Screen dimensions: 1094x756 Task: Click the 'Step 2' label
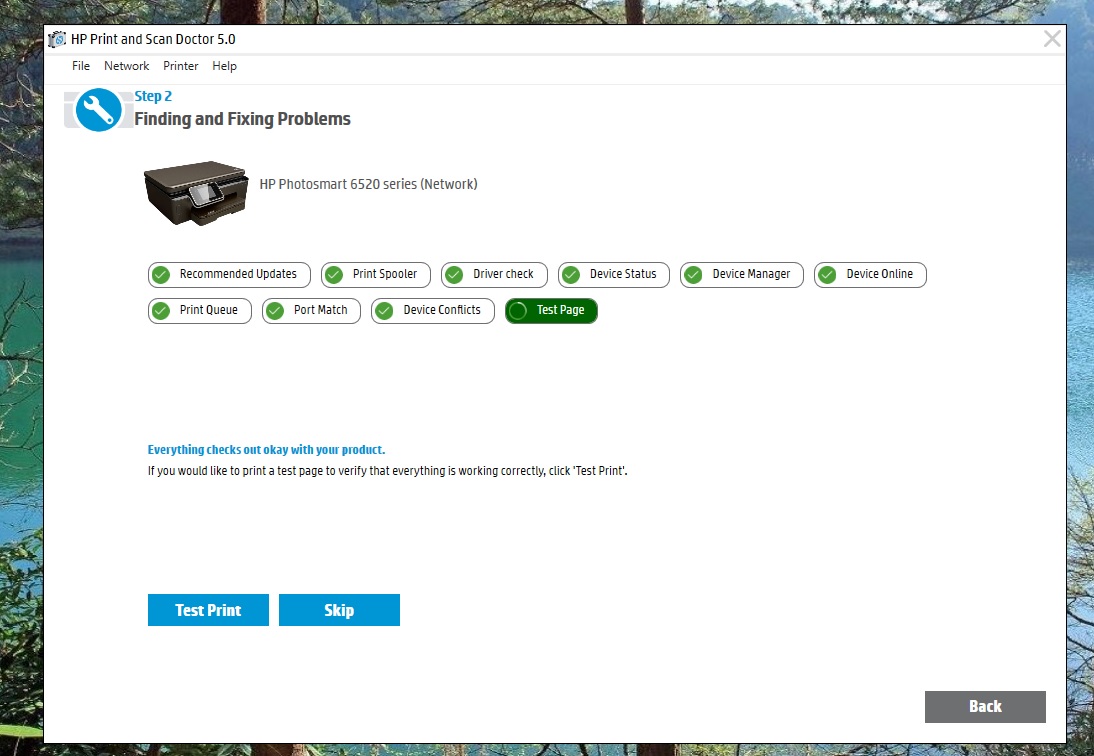(x=153, y=96)
